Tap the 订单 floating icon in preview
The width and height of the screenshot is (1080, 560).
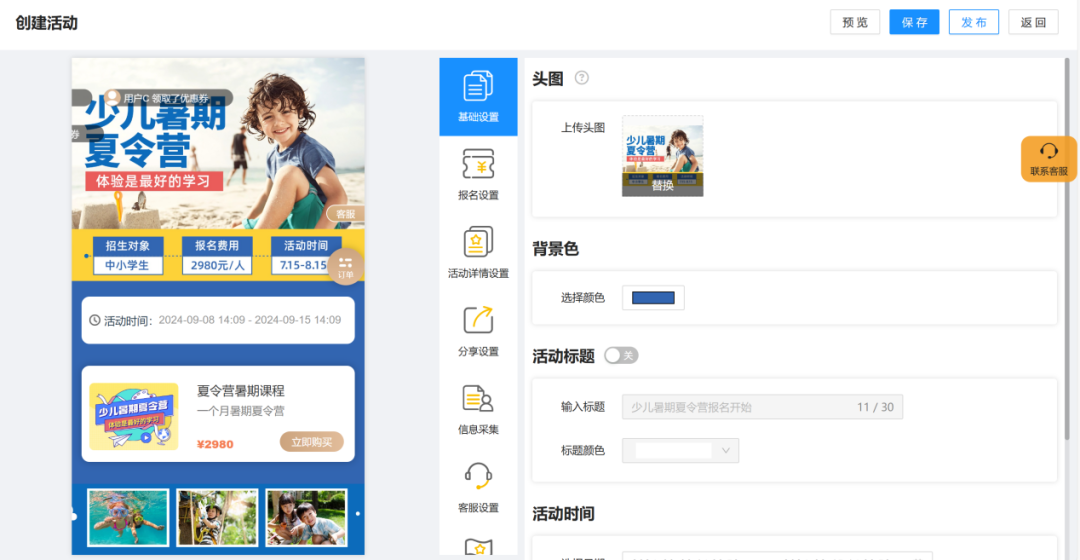point(345,265)
